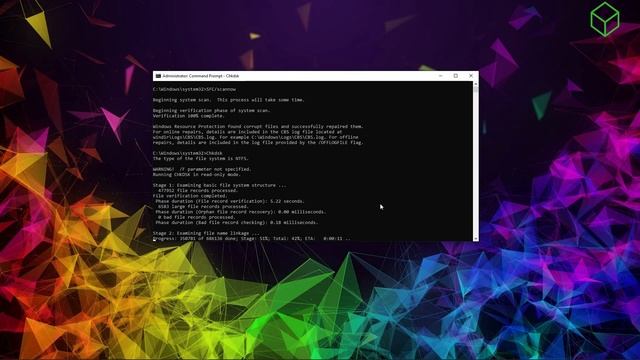Click 'Phase duration (Bad file record checking)' line
The height and width of the screenshot is (360, 640).
click(237, 222)
